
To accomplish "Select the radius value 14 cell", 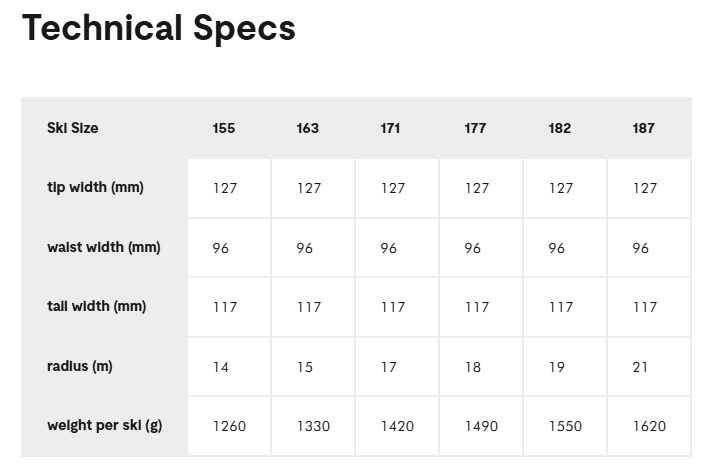I will [x=221, y=367].
